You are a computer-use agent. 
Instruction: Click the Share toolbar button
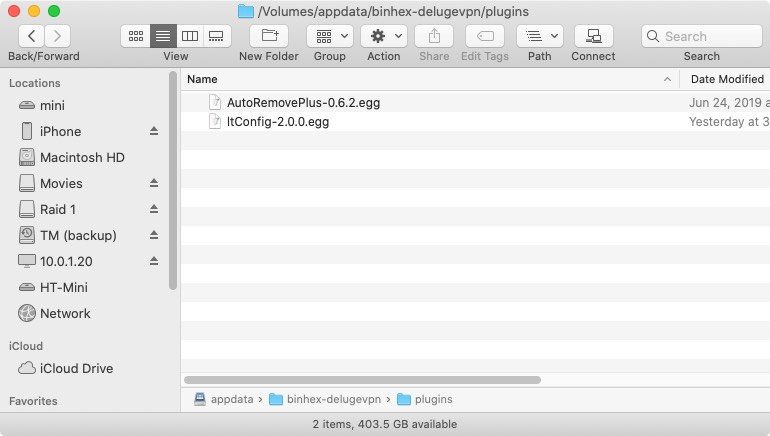(x=434, y=36)
